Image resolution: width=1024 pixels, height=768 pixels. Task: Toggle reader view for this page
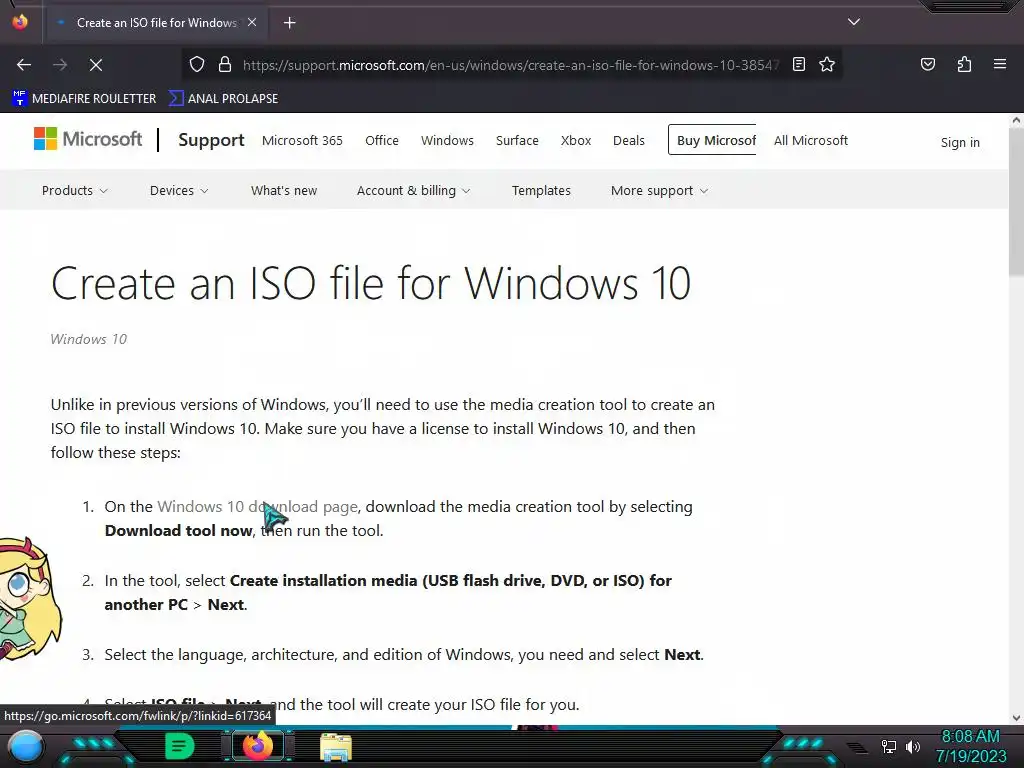click(x=799, y=64)
